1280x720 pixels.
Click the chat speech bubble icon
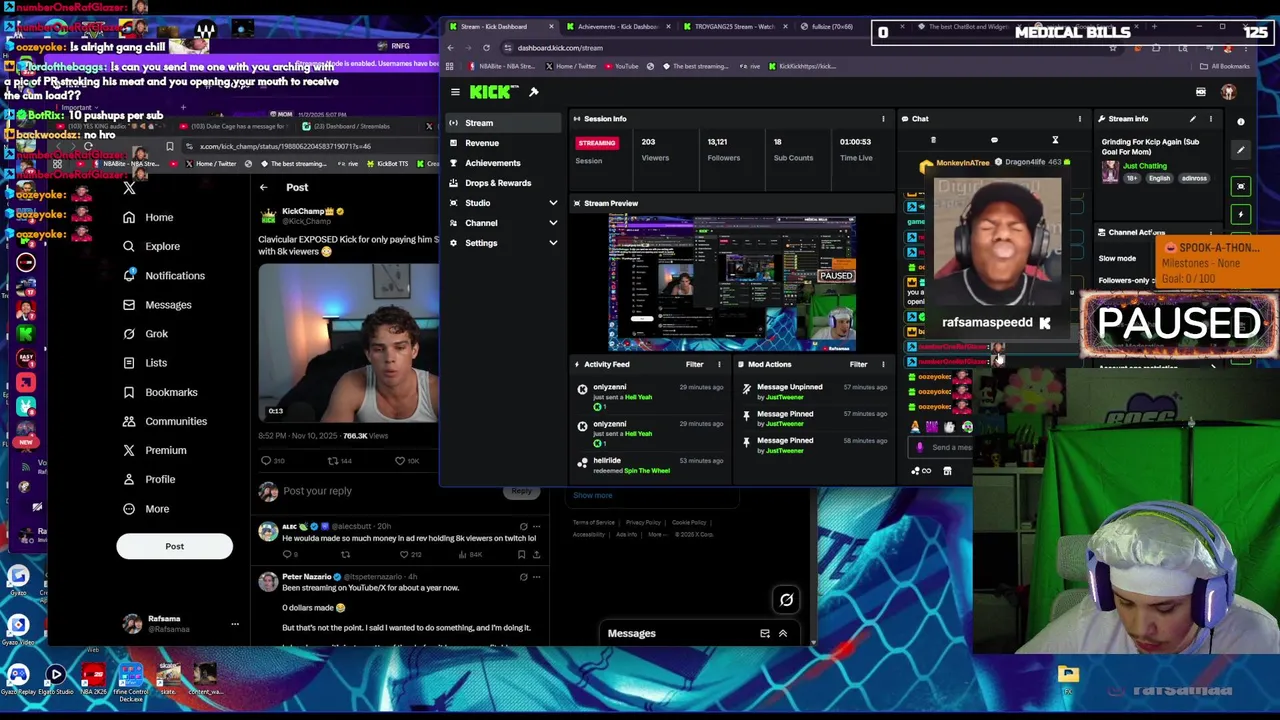pos(994,141)
